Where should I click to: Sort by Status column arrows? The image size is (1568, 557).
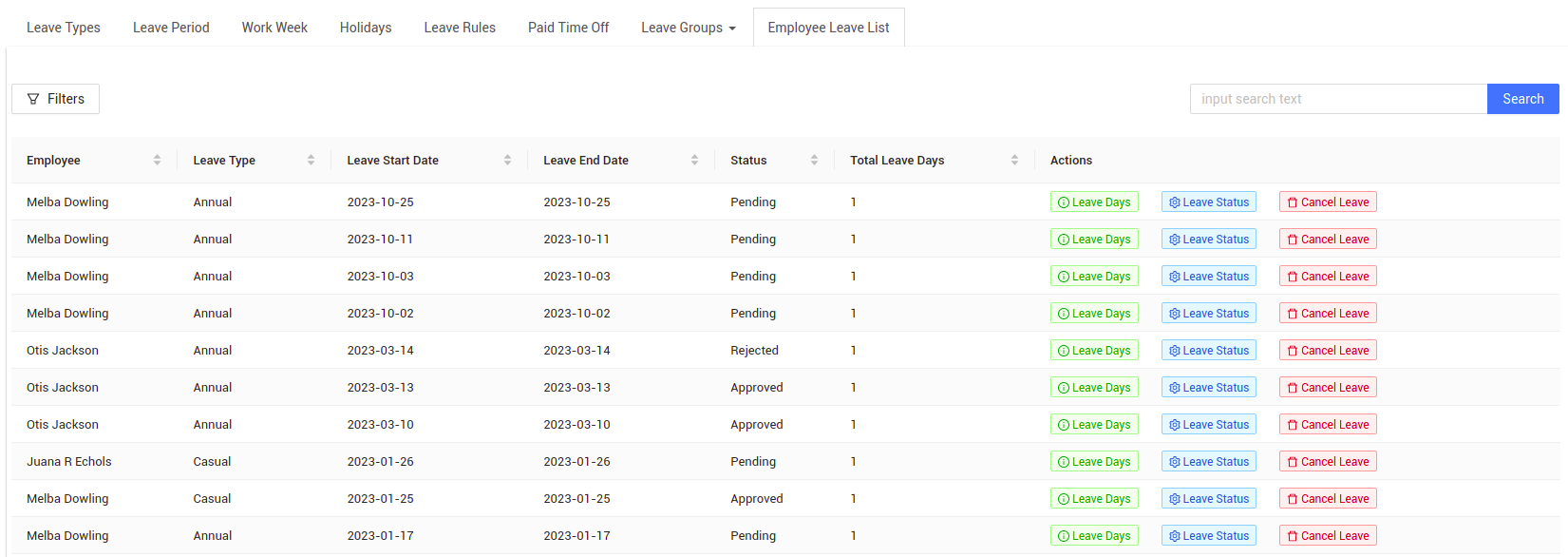814,161
